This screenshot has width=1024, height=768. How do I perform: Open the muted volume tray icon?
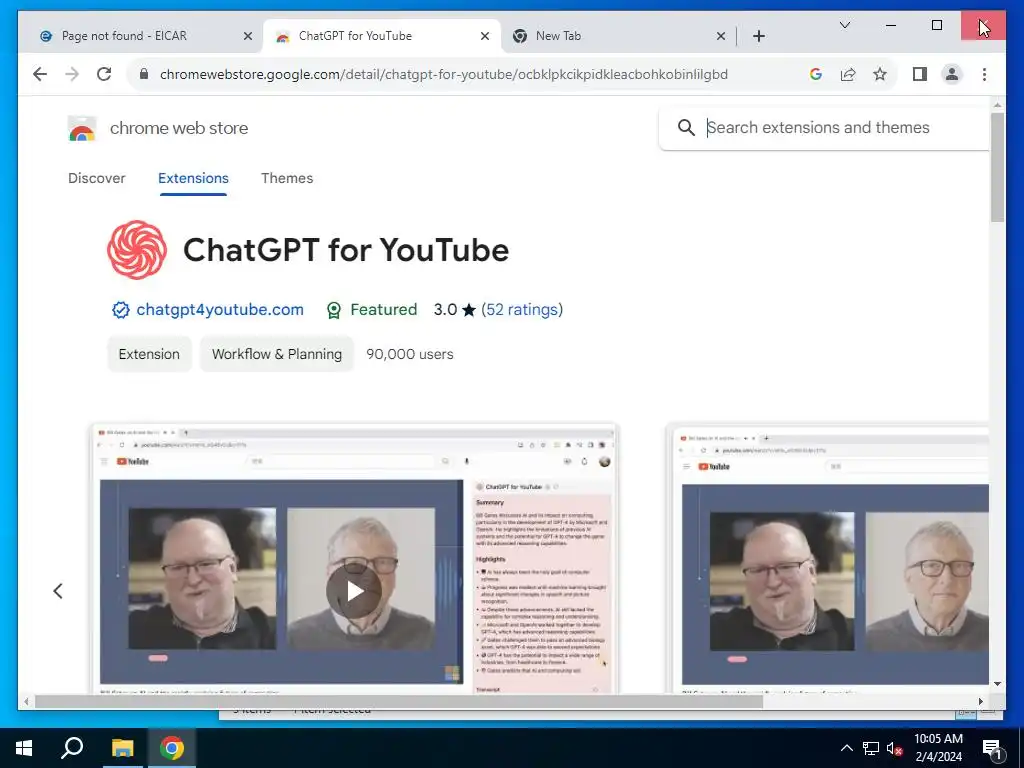pos(895,748)
